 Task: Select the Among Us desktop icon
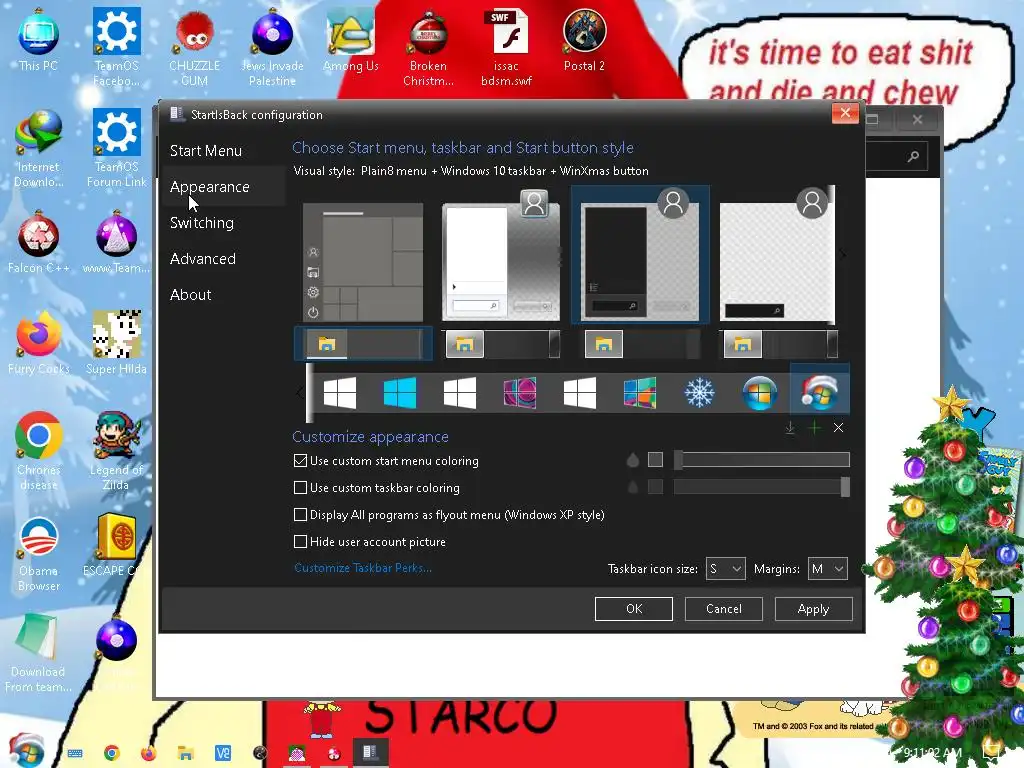coord(351,40)
